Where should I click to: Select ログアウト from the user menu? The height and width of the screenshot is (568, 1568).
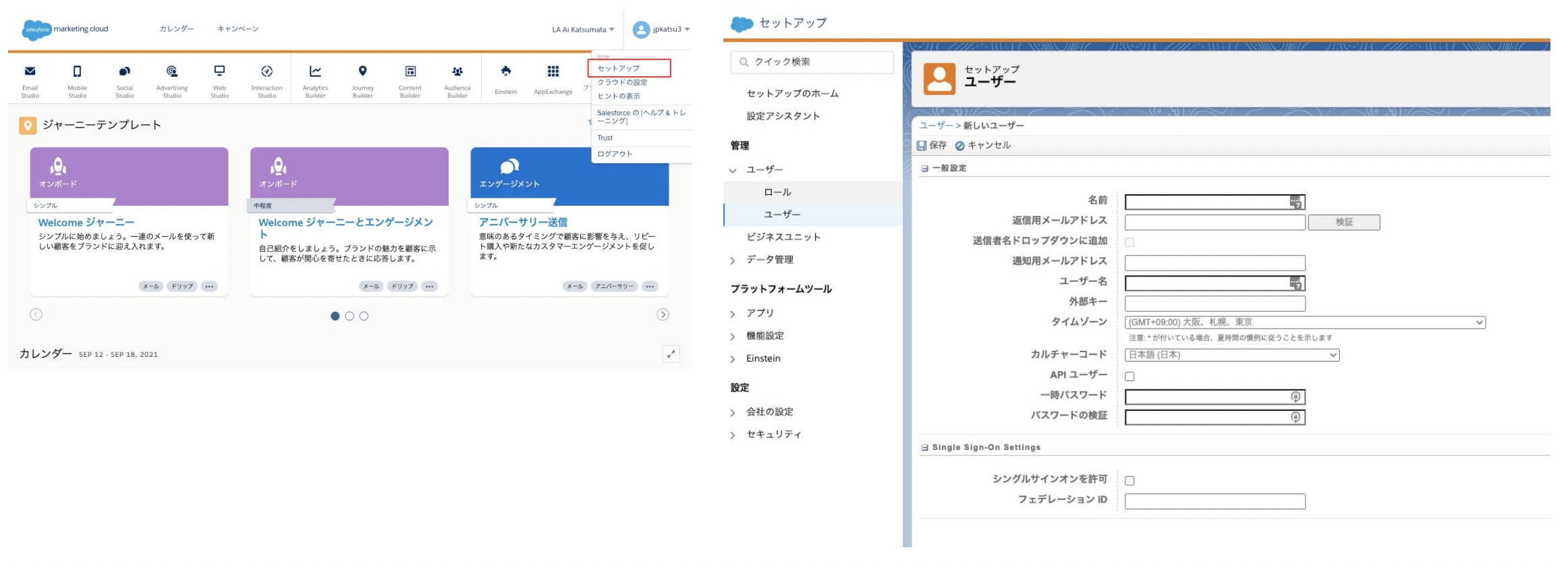click(615, 154)
